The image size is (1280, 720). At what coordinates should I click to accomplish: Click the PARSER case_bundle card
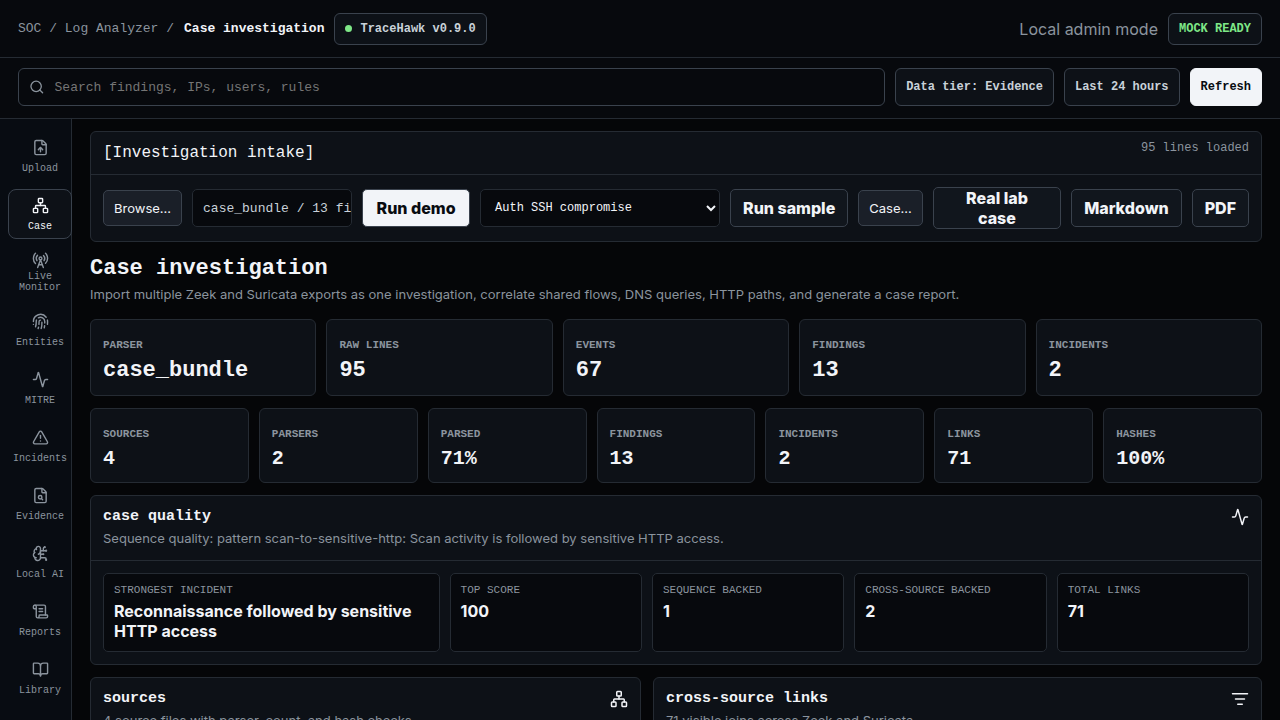(203, 358)
